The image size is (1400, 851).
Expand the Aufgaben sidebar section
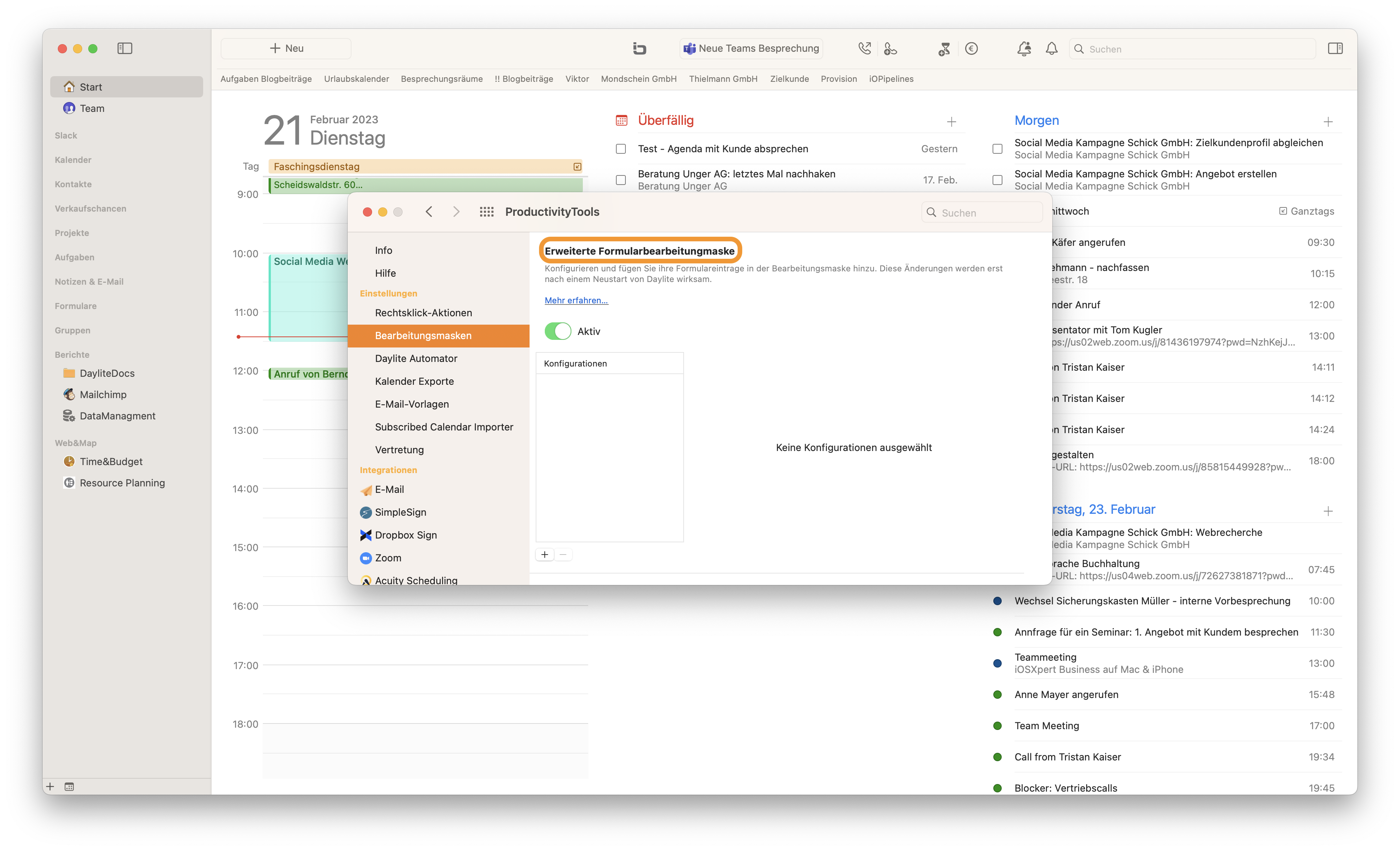75,258
